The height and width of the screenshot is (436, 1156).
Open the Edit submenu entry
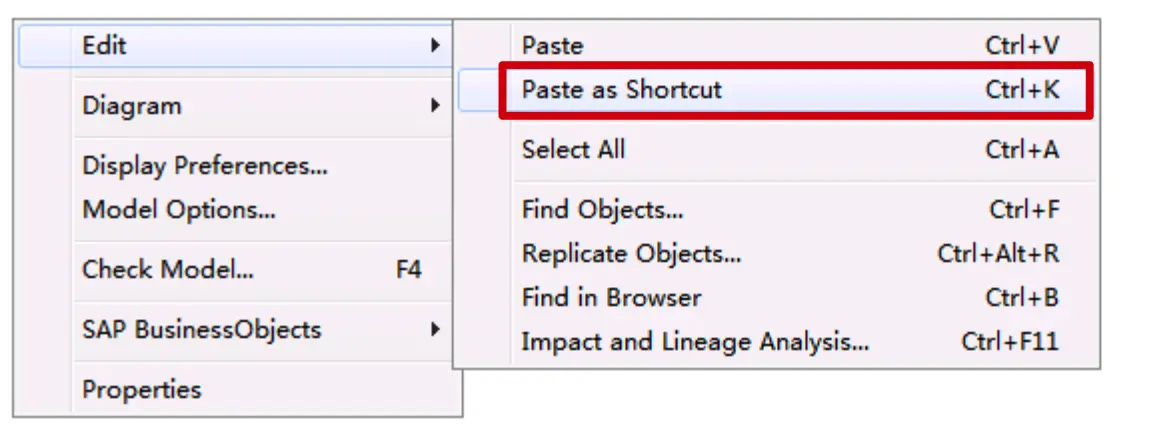236,46
